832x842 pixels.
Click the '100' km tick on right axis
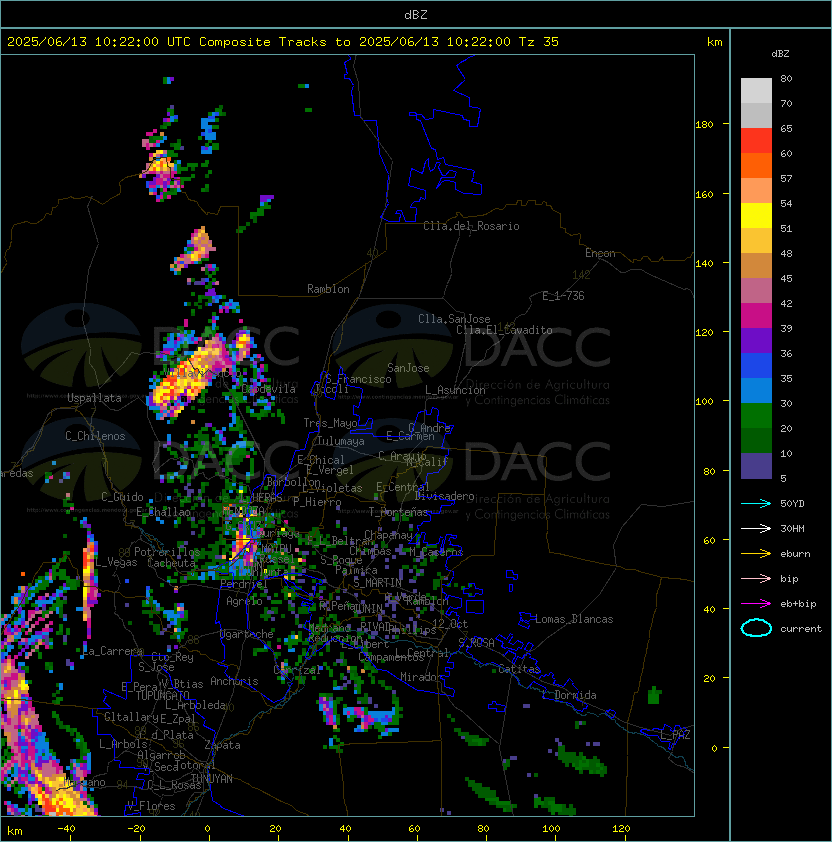click(704, 402)
